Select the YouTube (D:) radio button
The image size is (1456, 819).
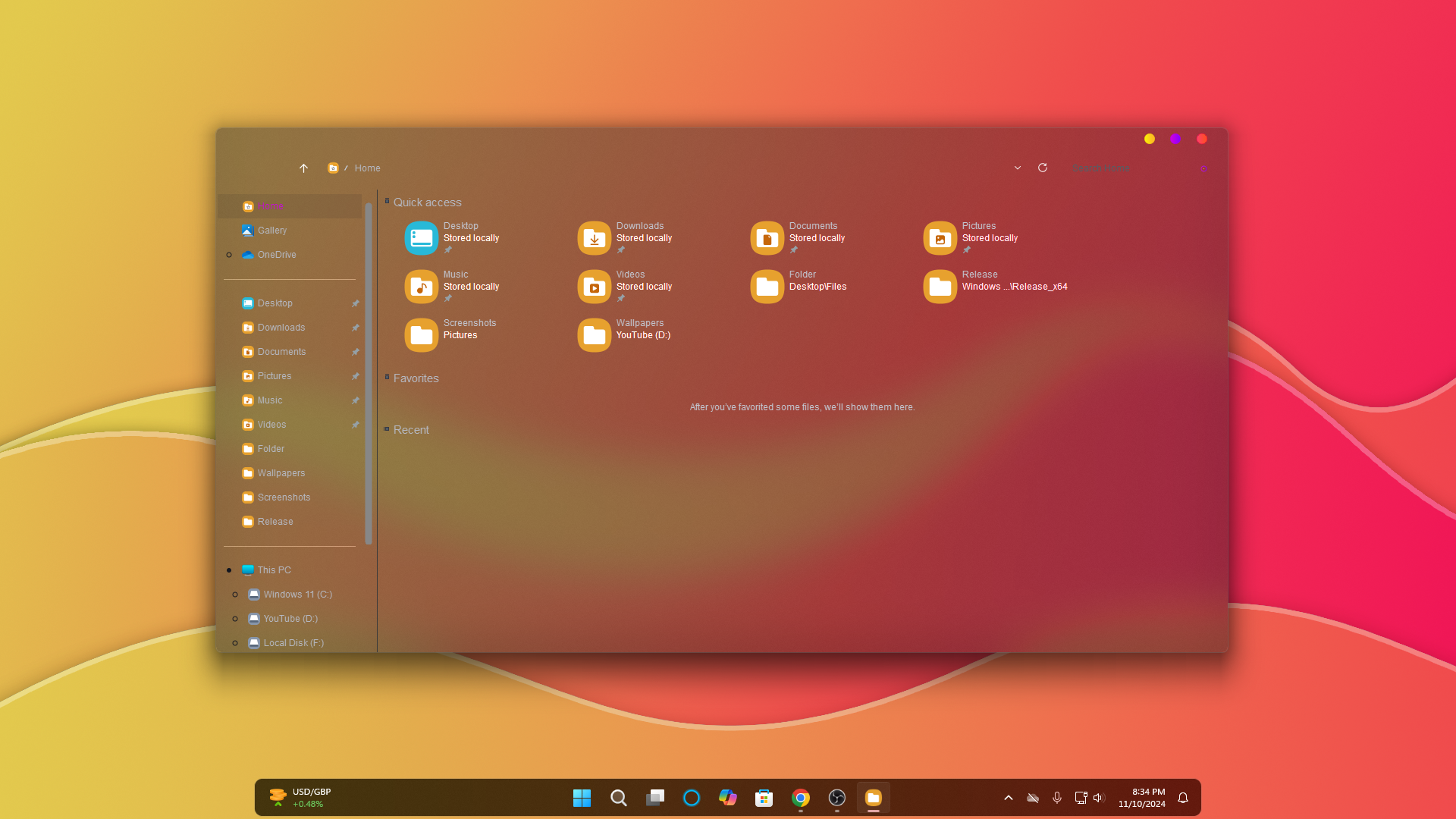click(236, 619)
